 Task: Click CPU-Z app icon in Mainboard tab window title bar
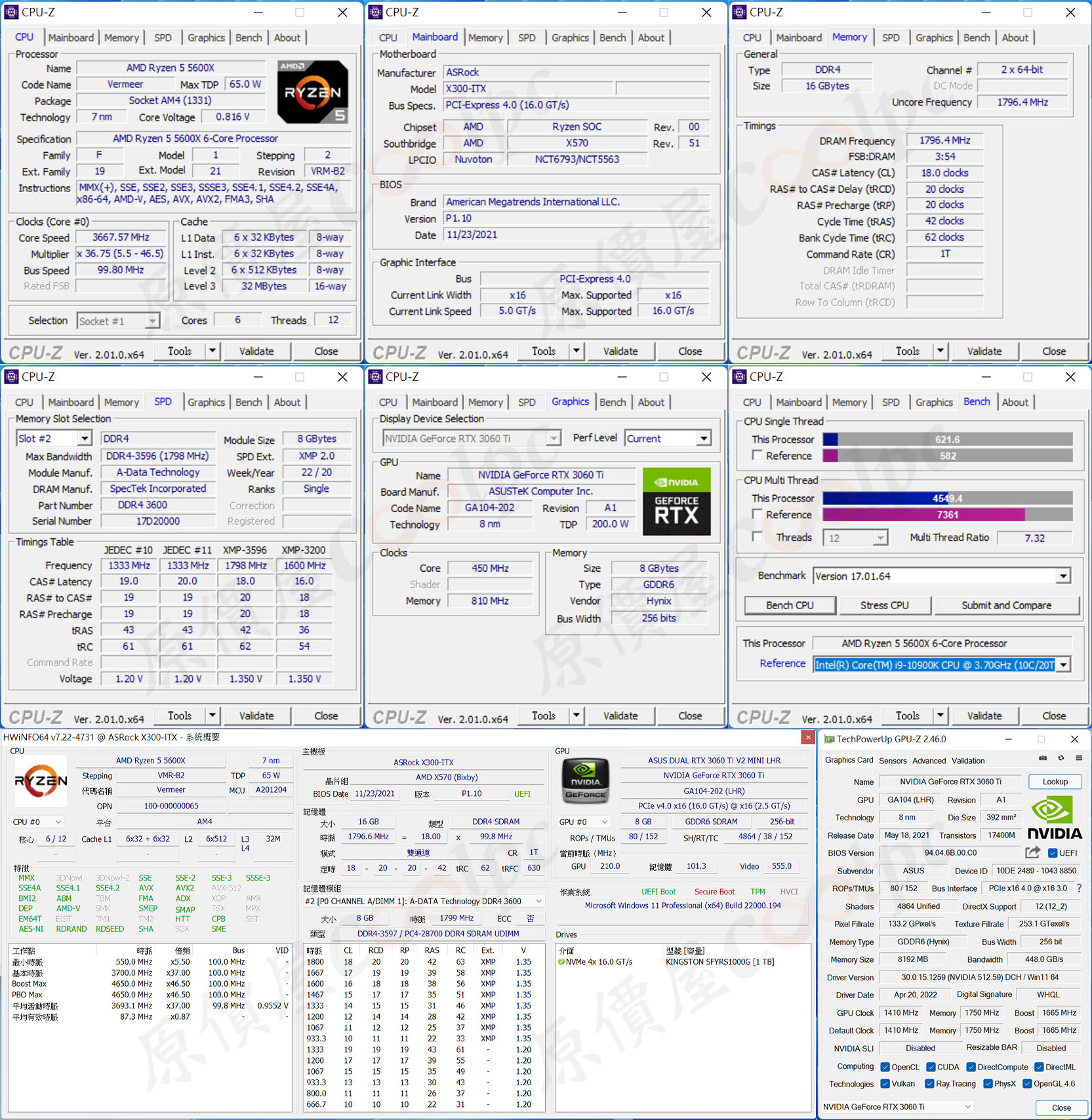click(375, 12)
